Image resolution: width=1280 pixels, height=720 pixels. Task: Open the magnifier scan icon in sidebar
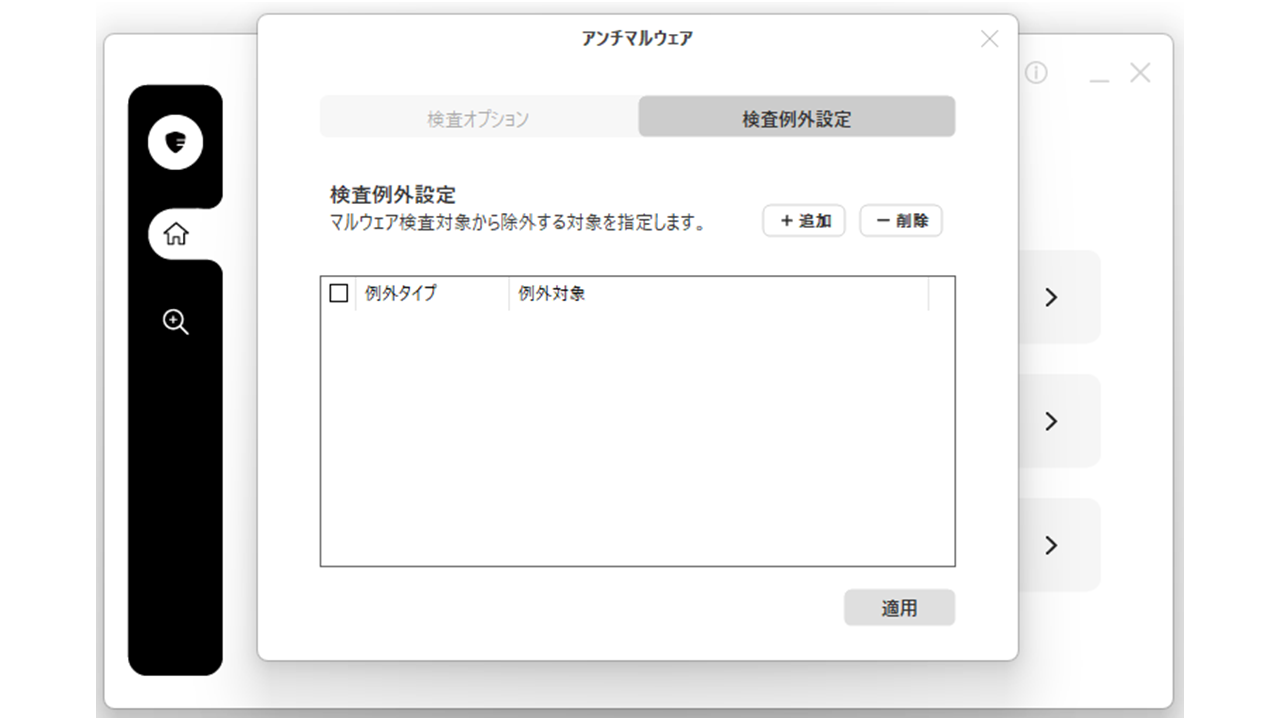click(x=176, y=321)
